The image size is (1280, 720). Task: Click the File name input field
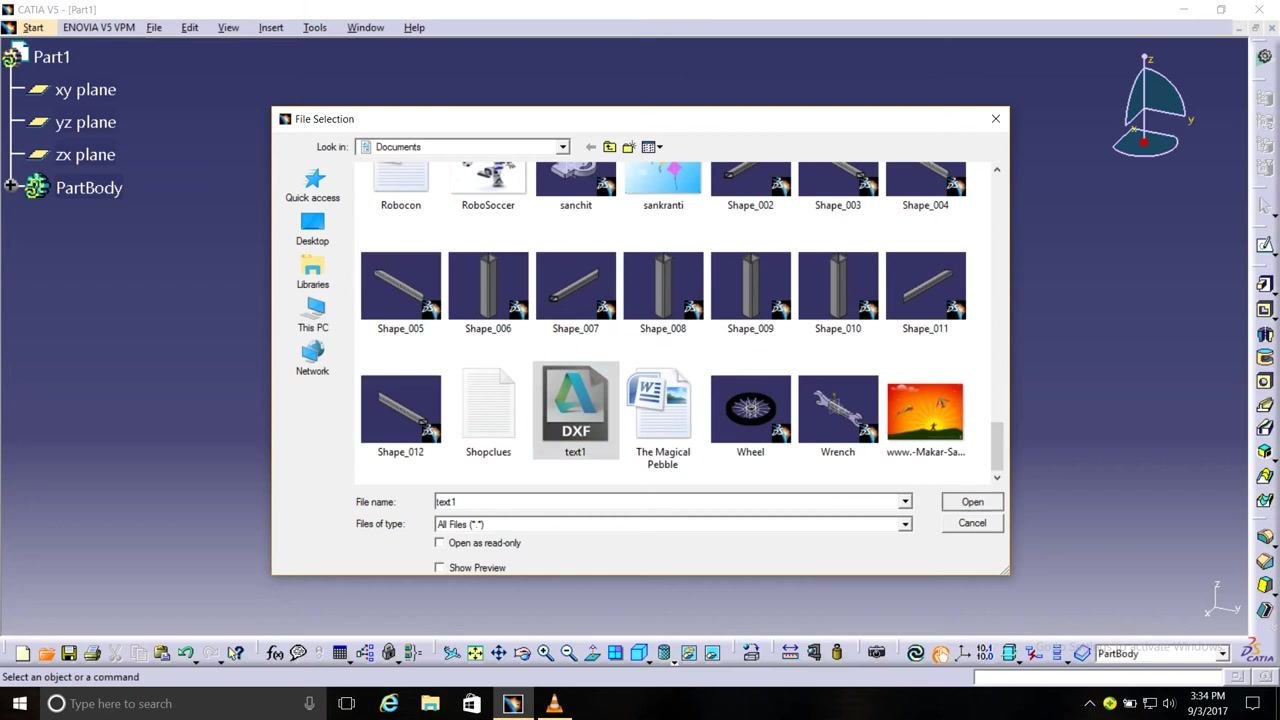coord(666,502)
